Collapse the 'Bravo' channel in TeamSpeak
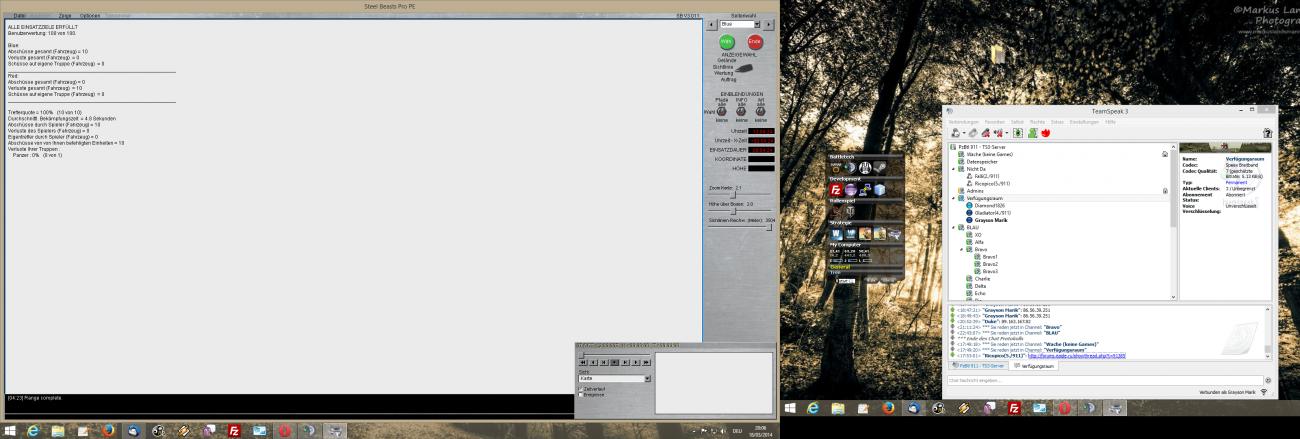Image resolution: width=1300 pixels, height=439 pixels. click(961, 249)
